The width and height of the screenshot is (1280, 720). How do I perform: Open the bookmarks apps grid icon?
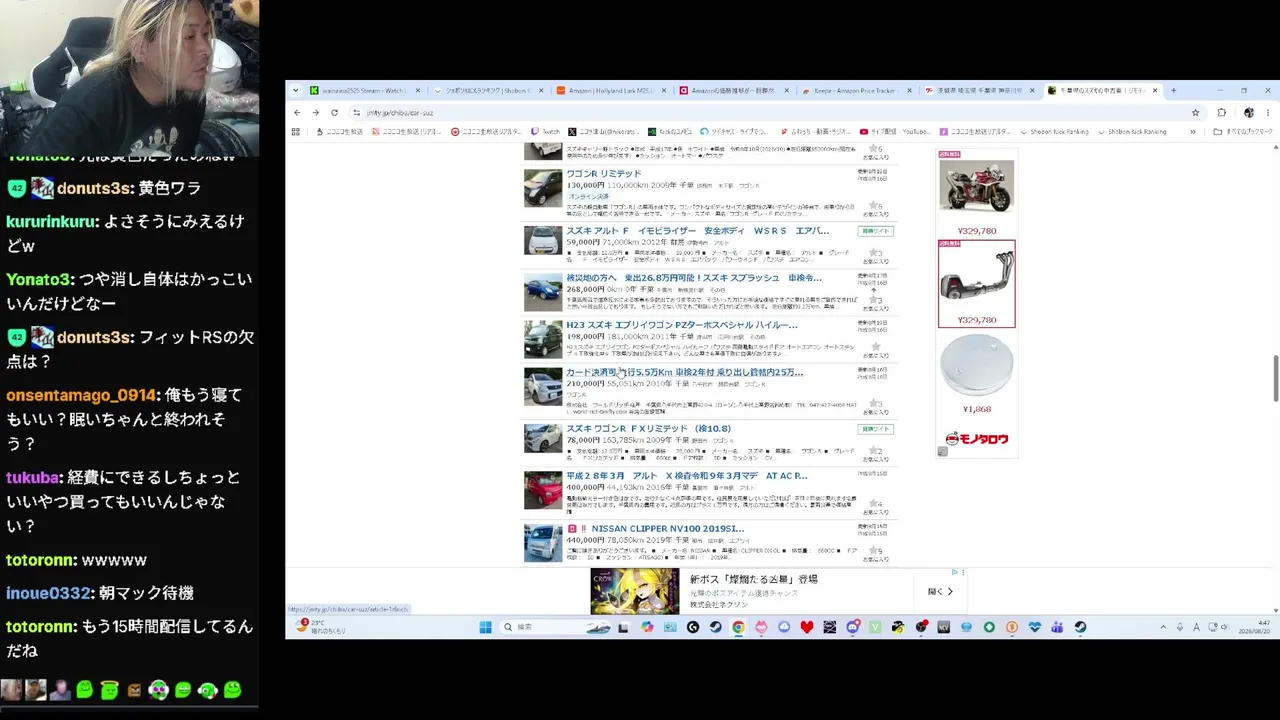pos(295,131)
